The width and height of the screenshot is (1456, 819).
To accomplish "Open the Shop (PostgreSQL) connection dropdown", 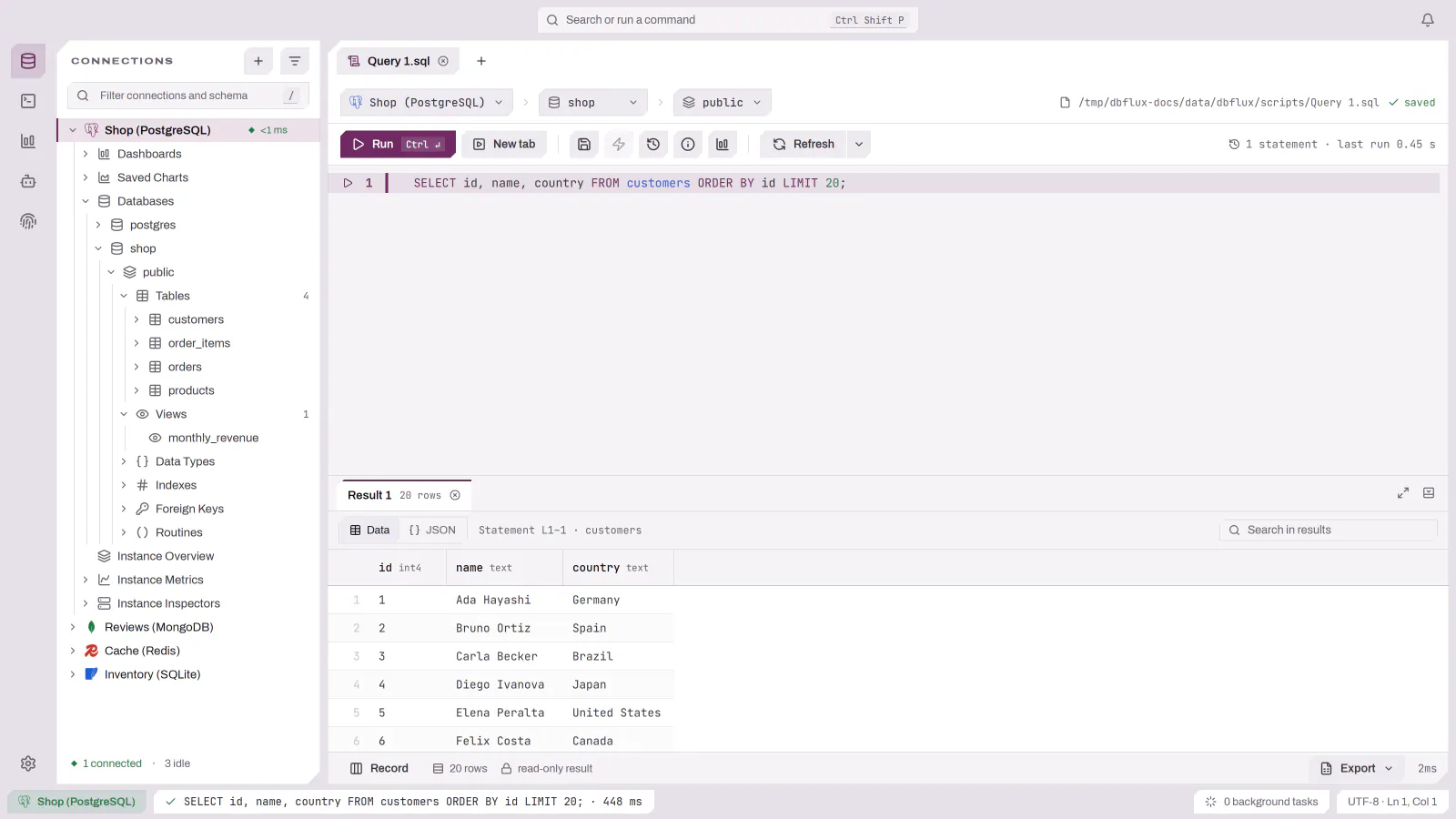I will point(427,103).
